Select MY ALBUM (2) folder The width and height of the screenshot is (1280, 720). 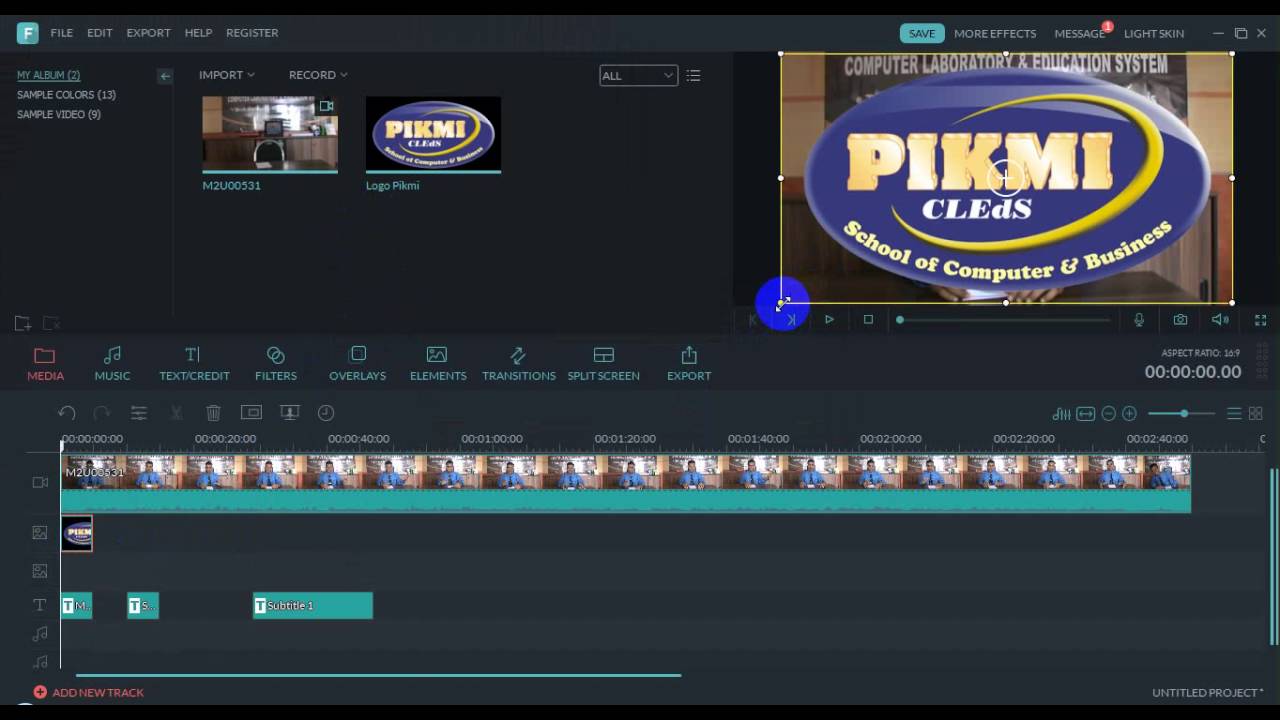(x=48, y=75)
